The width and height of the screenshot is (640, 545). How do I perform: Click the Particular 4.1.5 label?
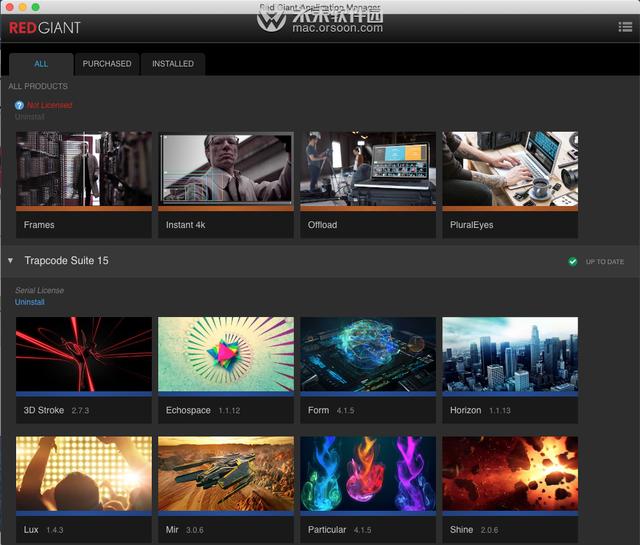click(340, 529)
